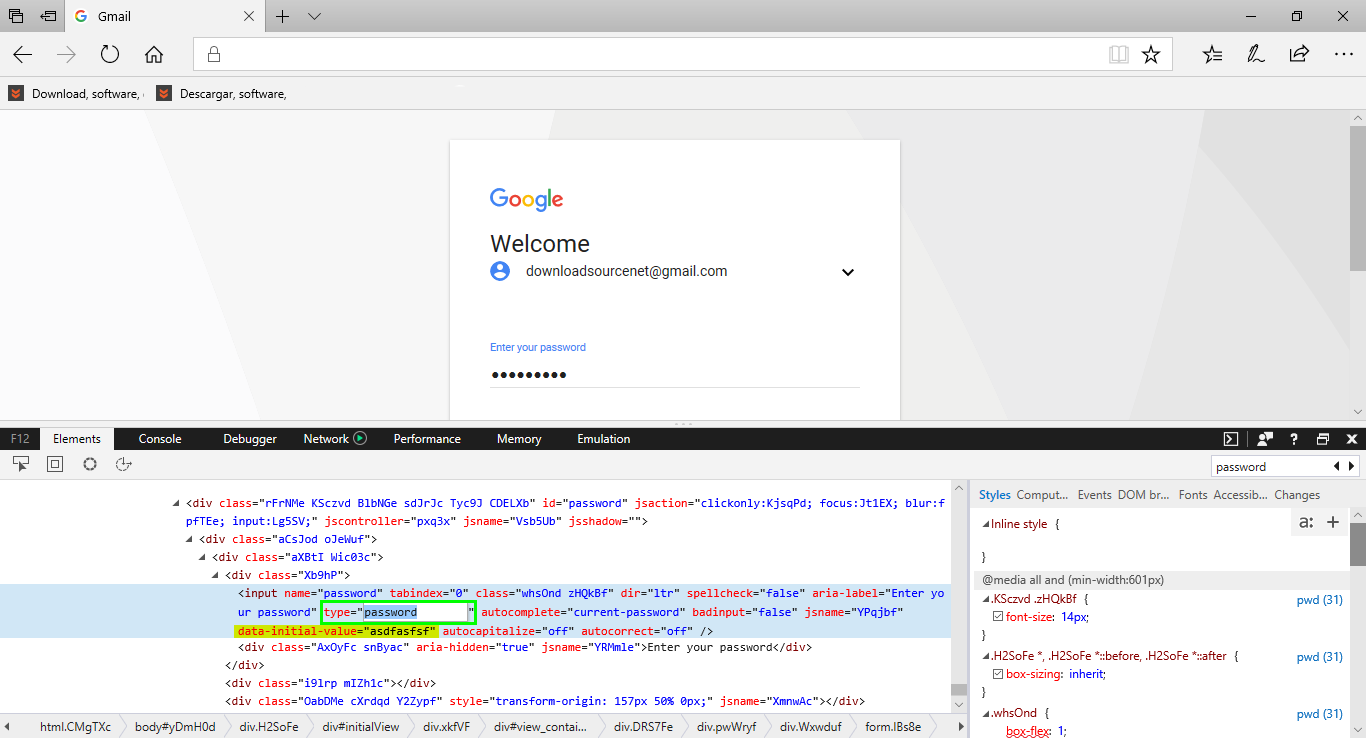This screenshot has height=738, width=1366.
Task: Open the Fonts pane tab
Action: (1193, 495)
